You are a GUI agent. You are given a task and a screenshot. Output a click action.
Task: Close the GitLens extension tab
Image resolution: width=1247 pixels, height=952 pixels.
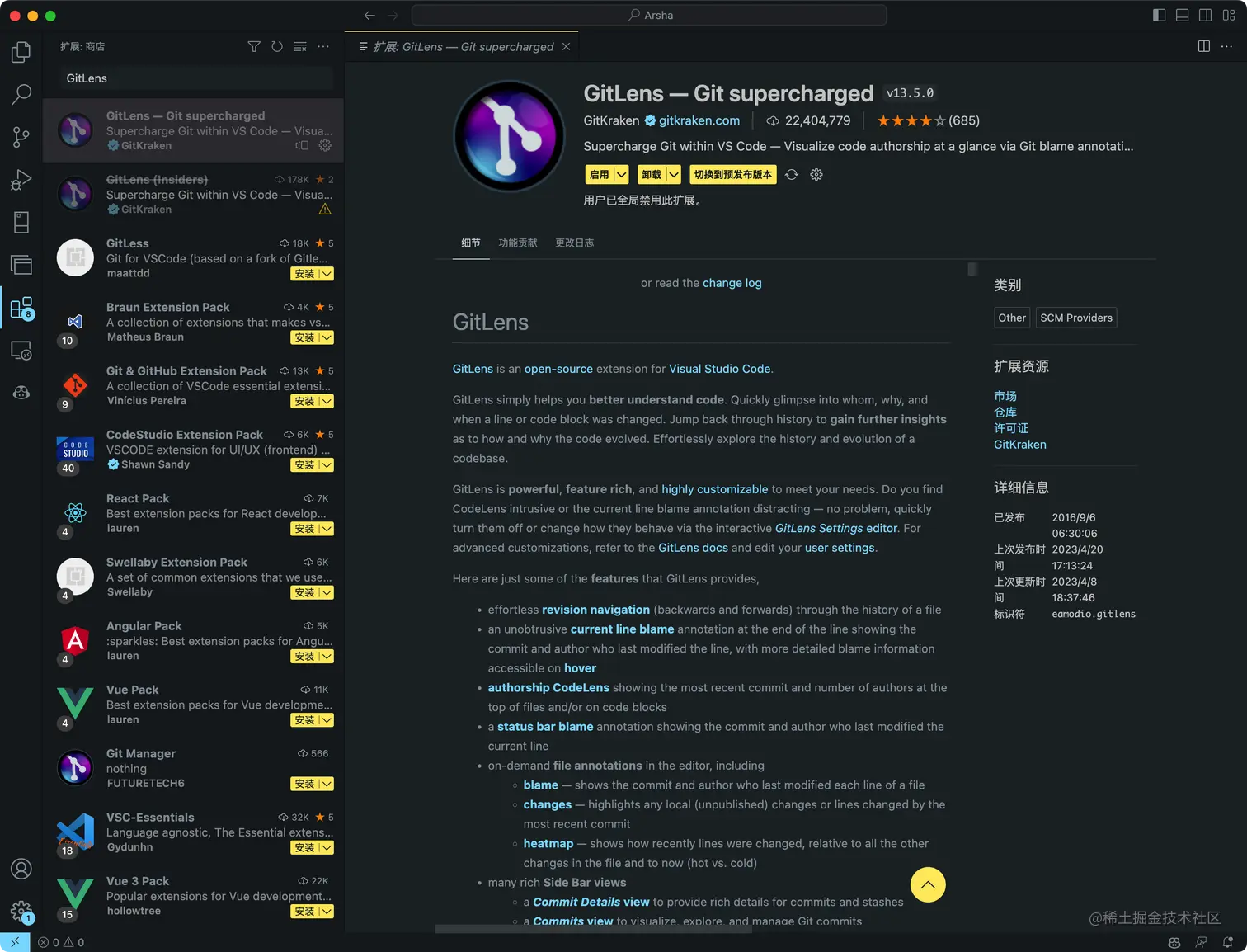click(566, 47)
